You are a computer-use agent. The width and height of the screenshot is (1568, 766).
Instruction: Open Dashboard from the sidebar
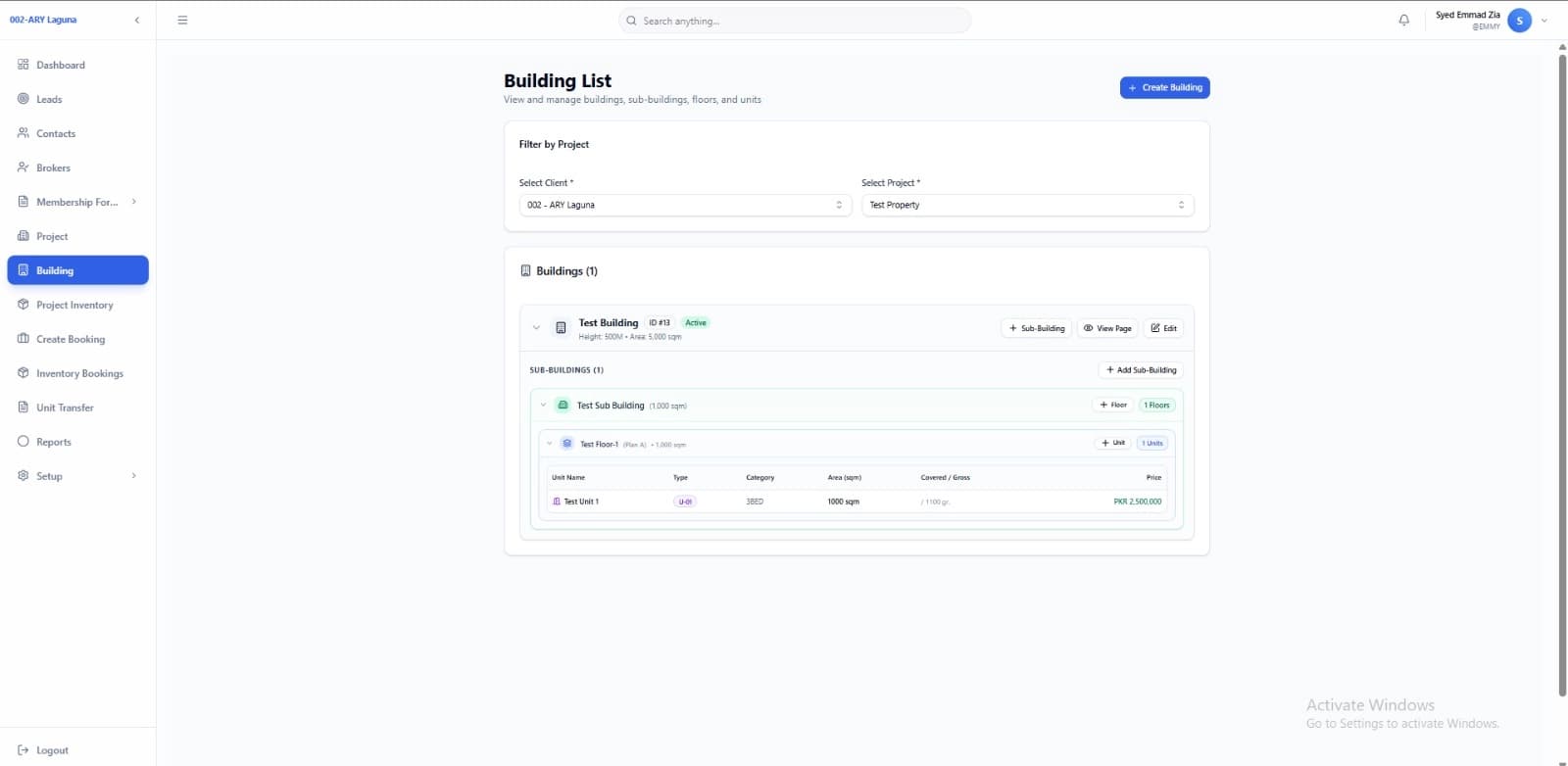tap(77, 65)
